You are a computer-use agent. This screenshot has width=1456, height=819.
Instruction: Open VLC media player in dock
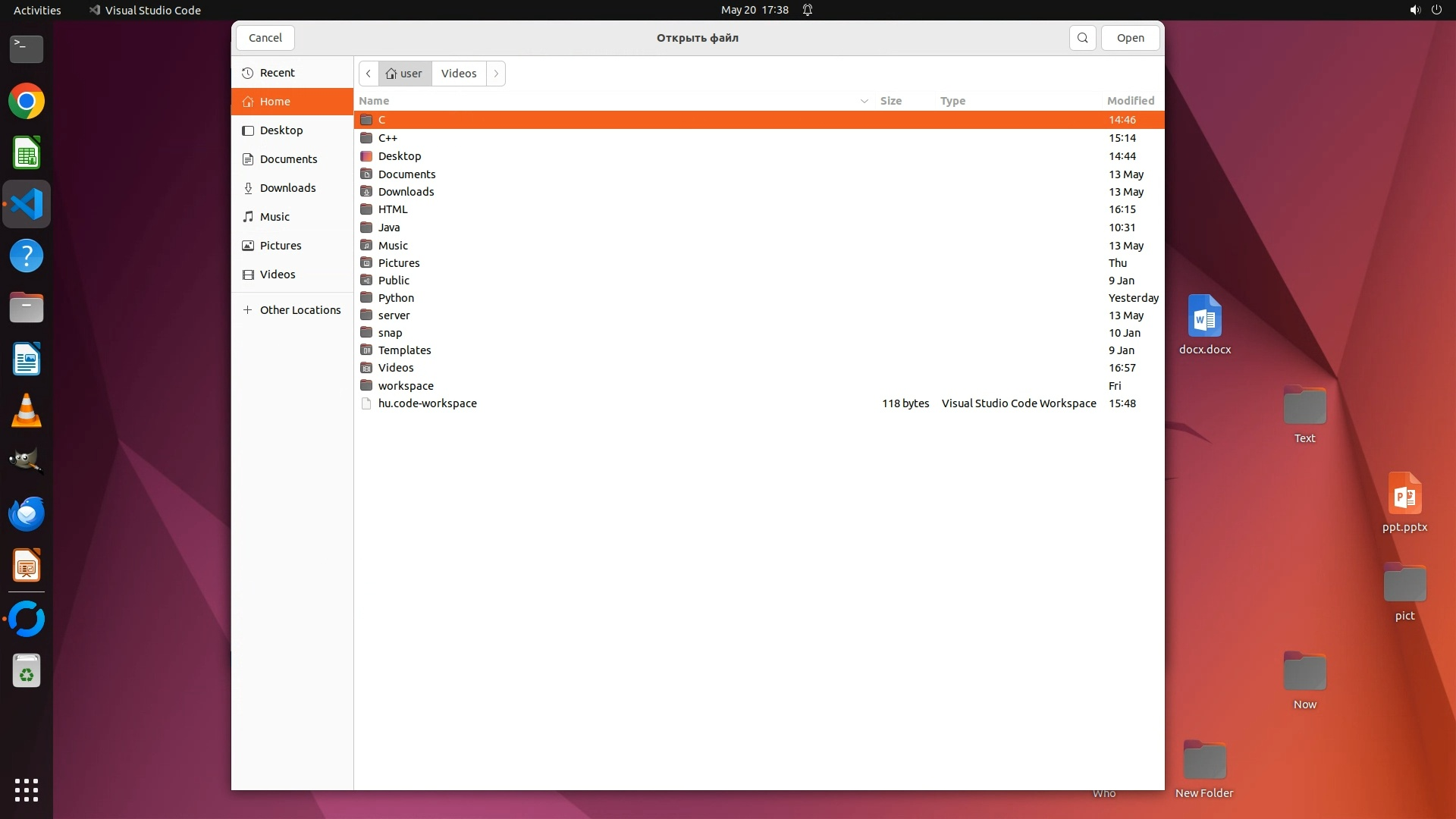27,411
